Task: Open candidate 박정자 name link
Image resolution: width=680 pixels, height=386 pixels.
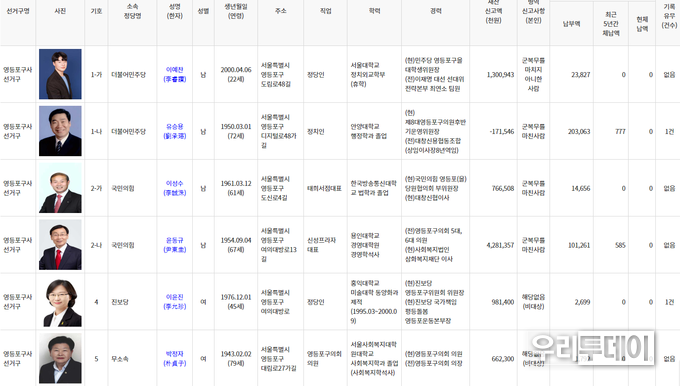Action: pos(175,358)
